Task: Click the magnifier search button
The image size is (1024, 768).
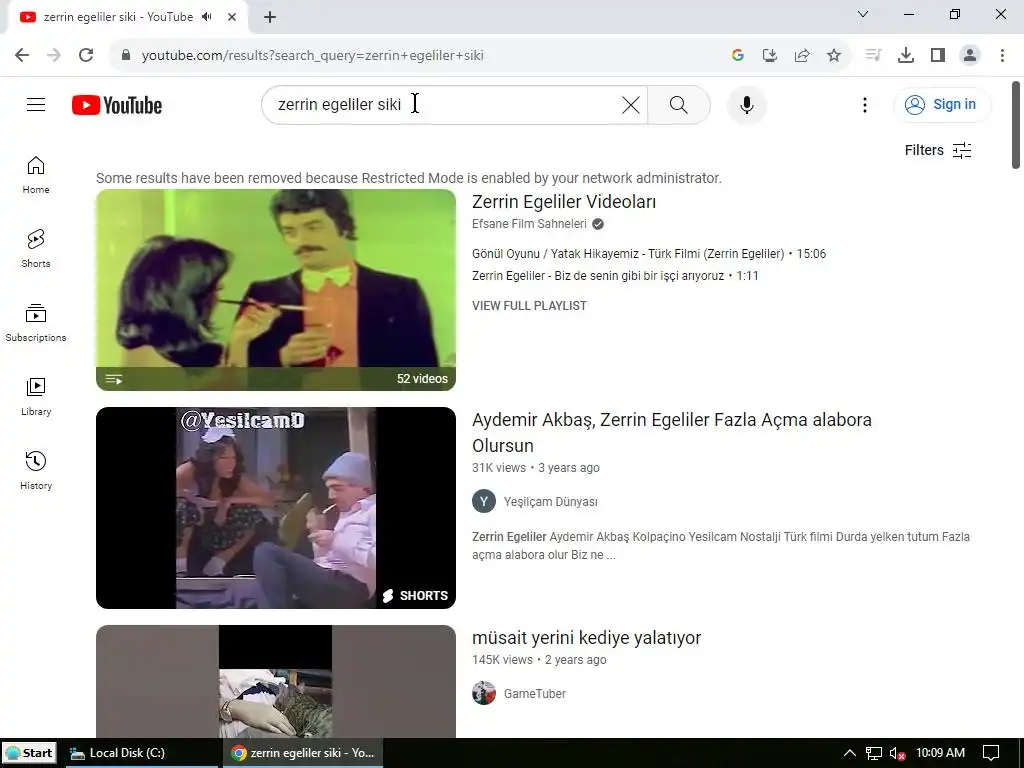Action: (x=679, y=104)
